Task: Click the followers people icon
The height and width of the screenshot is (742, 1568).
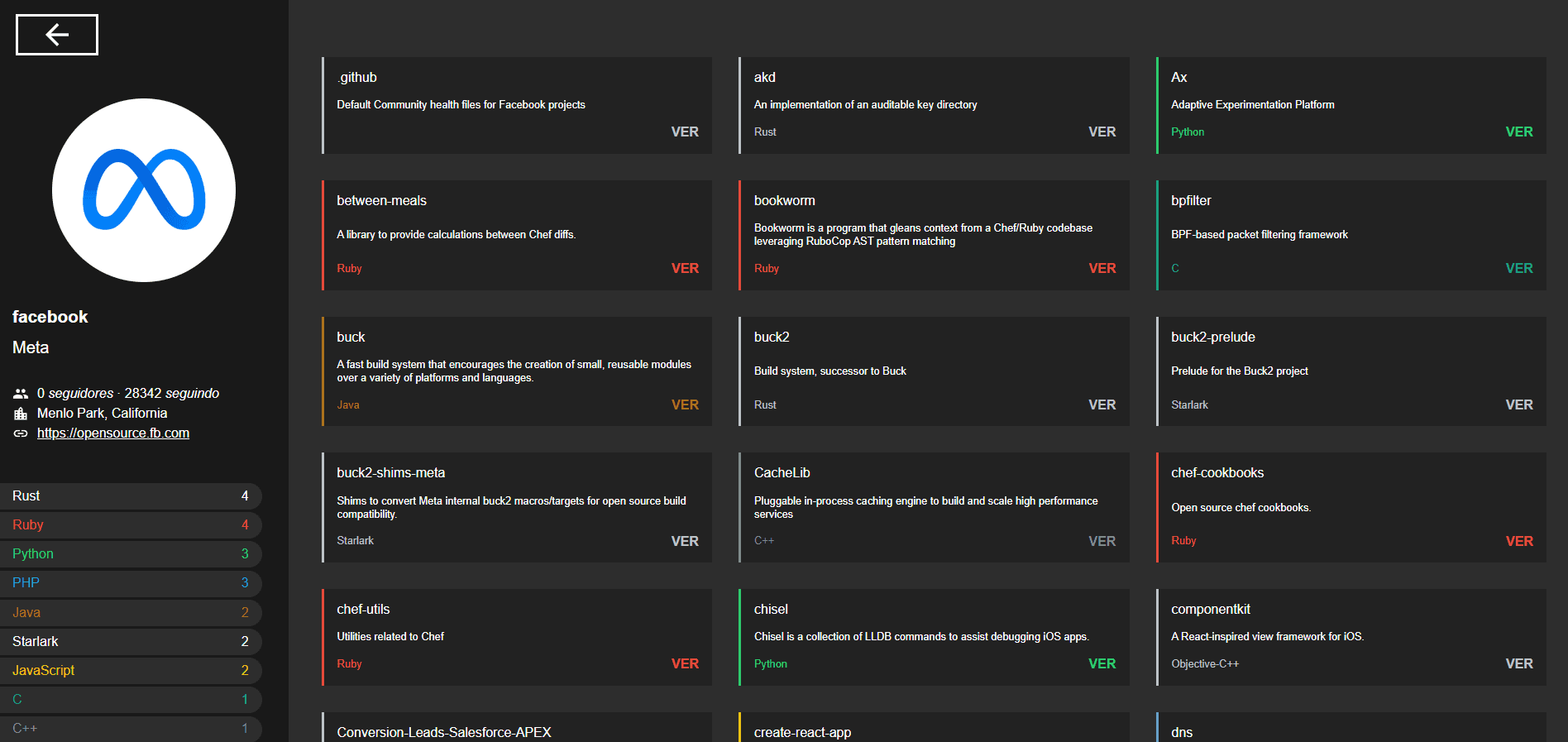Action: [x=21, y=393]
